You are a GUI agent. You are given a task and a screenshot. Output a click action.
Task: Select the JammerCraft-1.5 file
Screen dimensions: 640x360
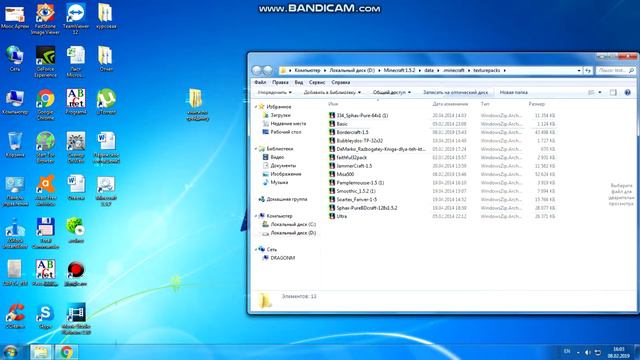click(350, 166)
